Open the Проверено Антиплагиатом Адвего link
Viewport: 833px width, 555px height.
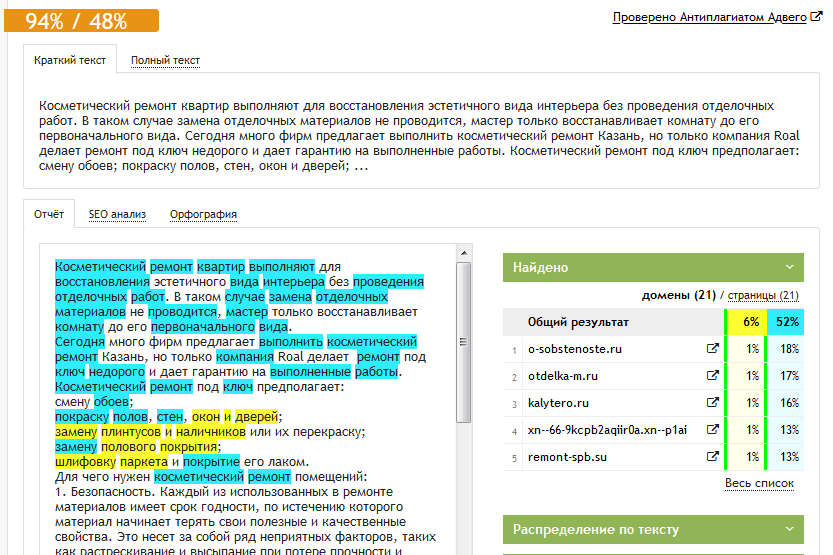[709, 18]
